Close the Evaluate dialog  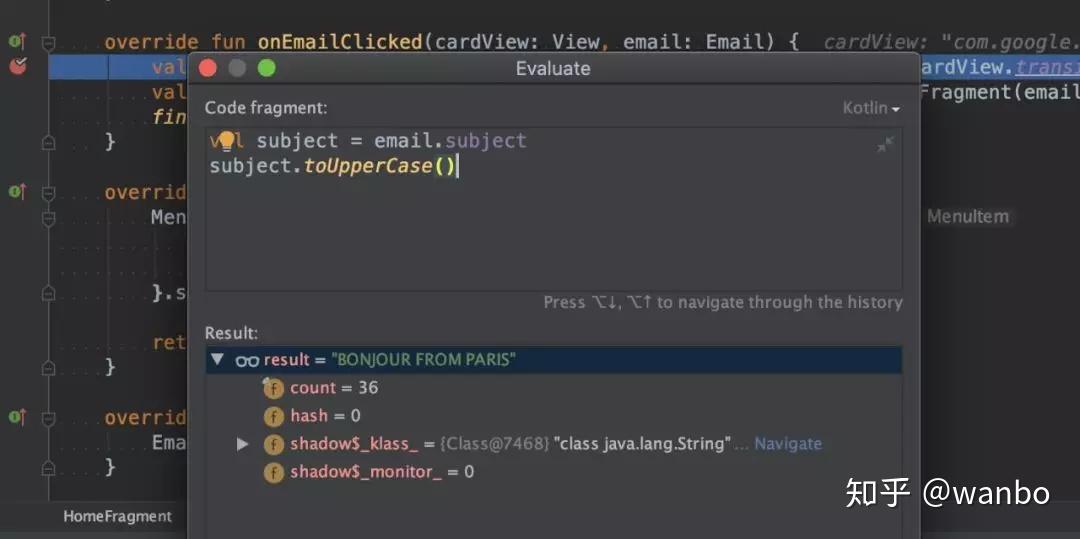(208, 68)
